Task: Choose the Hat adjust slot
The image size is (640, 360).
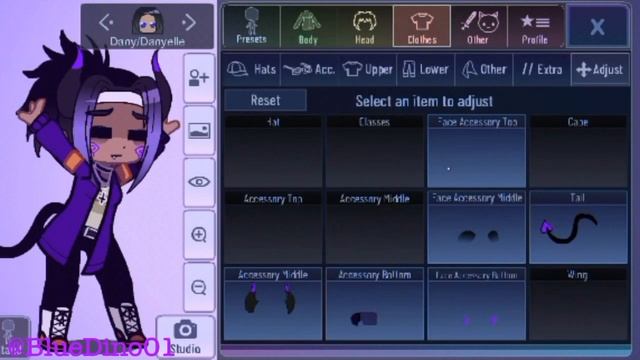Action: 273,151
